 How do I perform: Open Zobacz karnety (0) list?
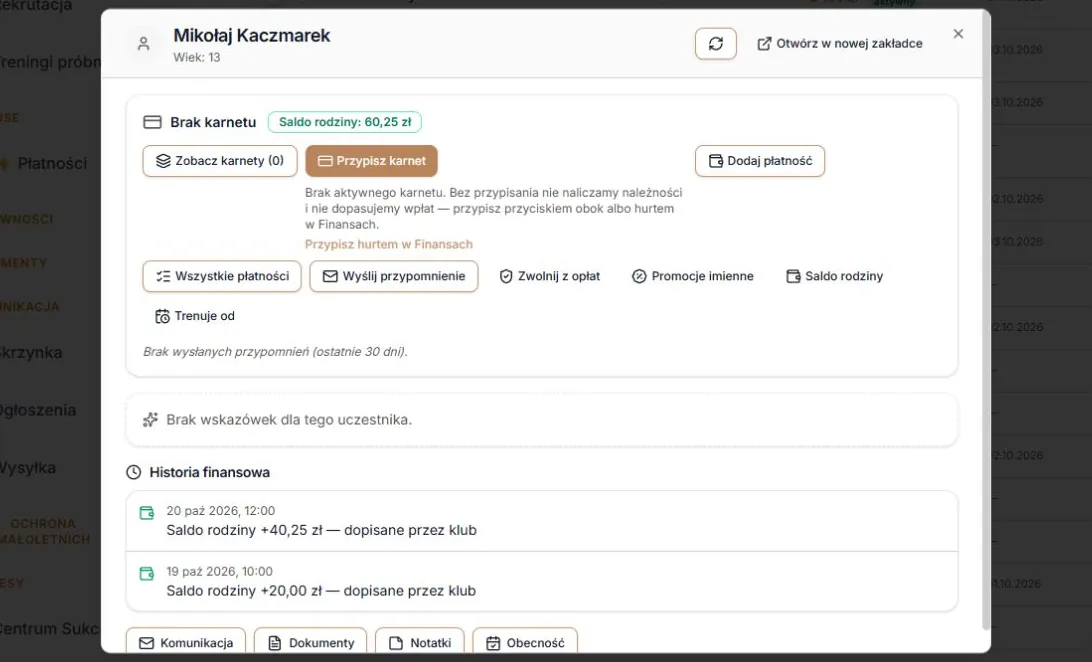pos(220,161)
